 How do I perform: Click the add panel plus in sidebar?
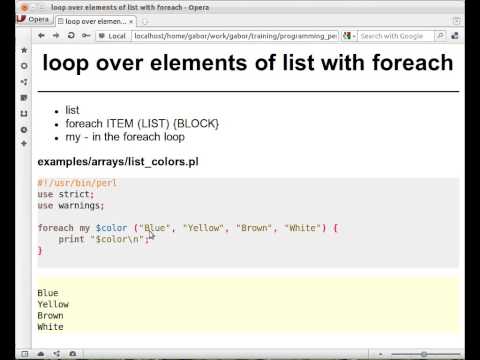(24, 144)
